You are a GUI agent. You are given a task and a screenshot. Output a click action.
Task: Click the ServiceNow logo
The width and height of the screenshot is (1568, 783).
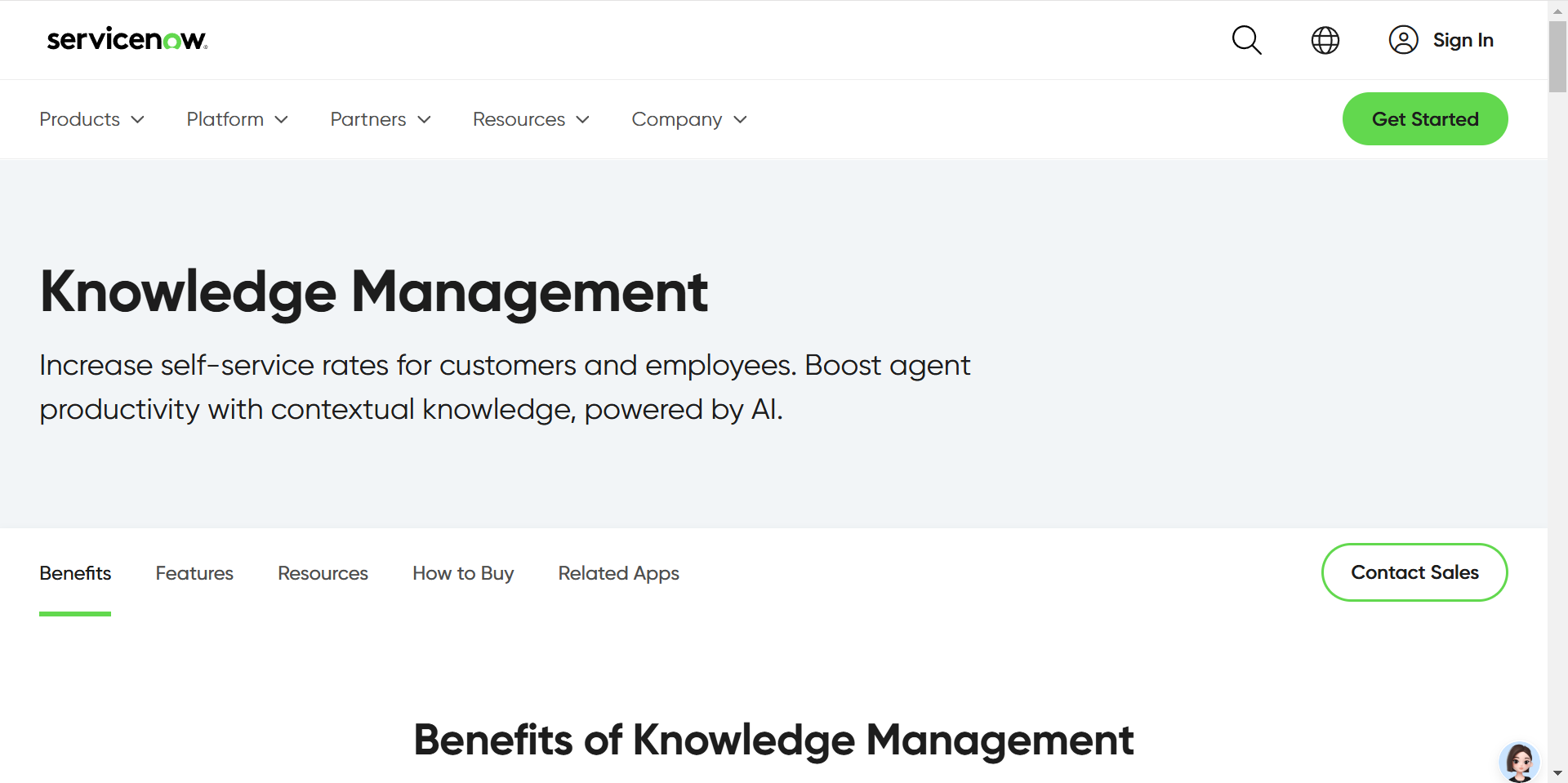pyautogui.click(x=127, y=39)
